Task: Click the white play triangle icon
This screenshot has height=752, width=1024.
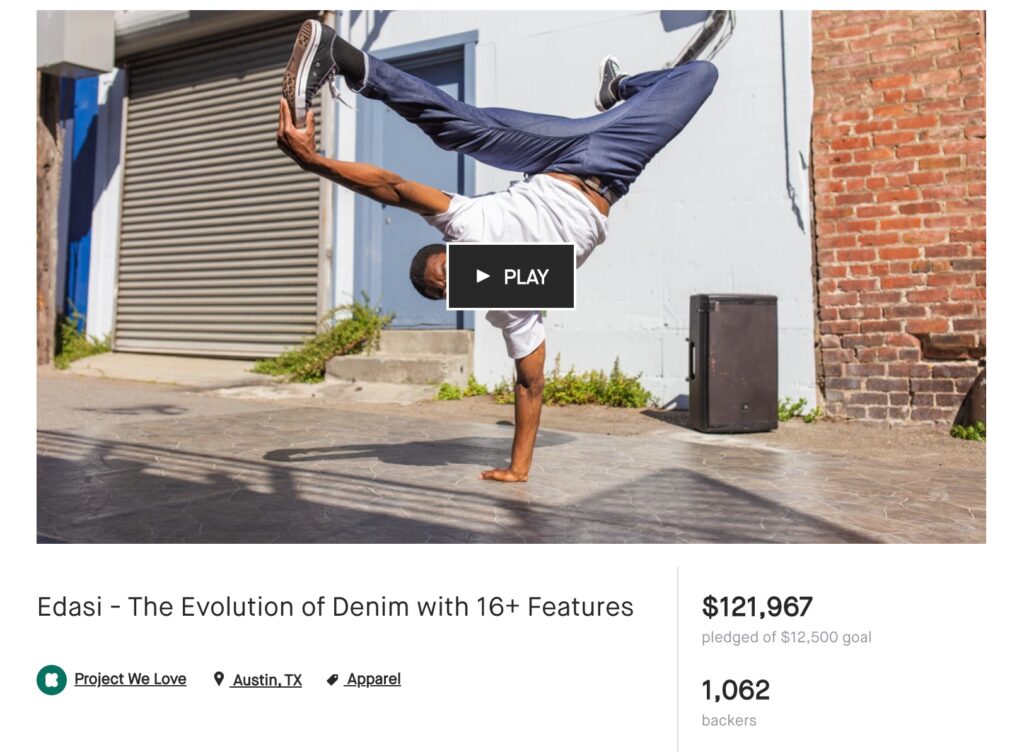Action: [x=483, y=276]
